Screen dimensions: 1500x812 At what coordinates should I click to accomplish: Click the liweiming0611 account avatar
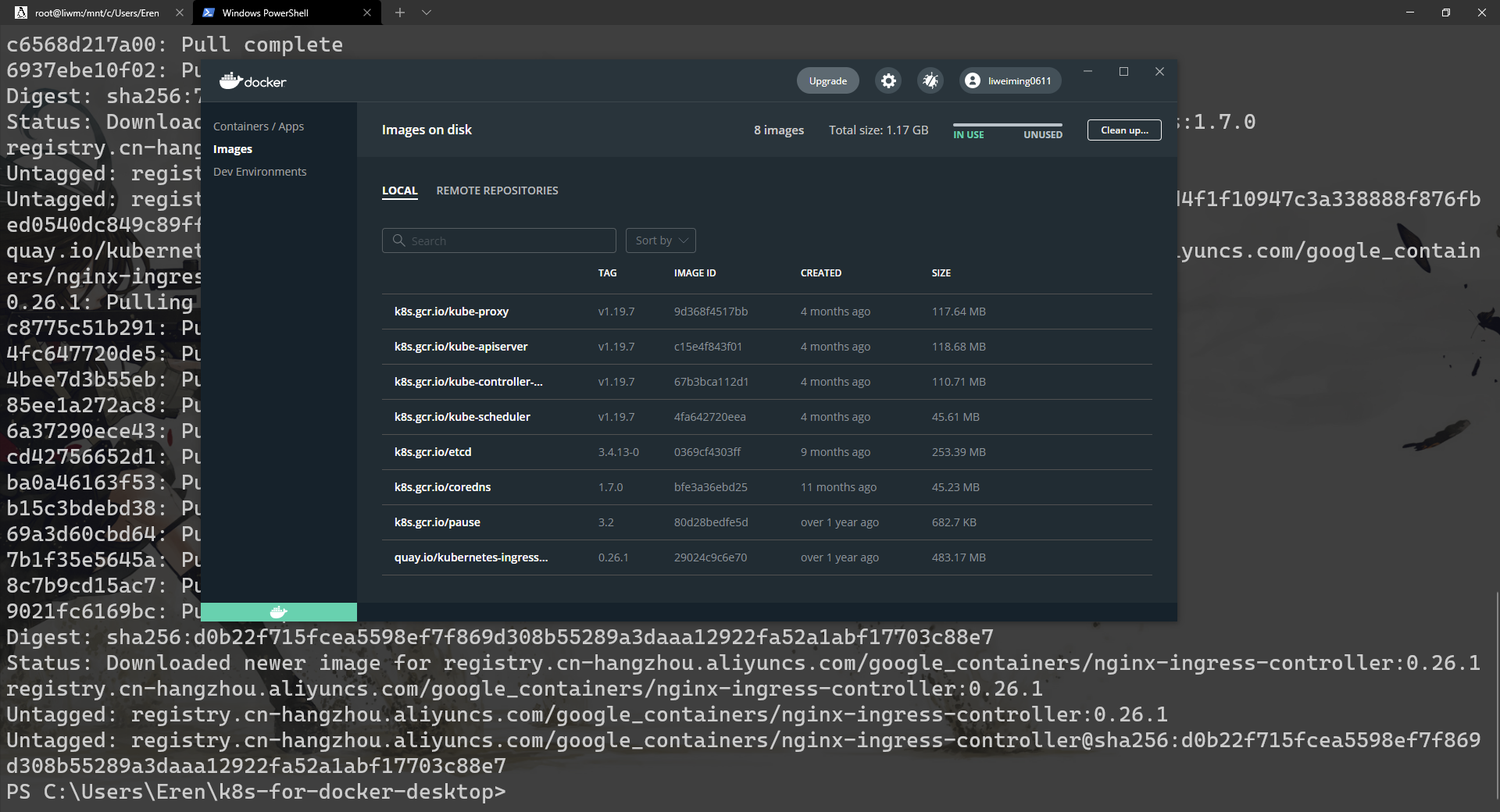pyautogui.click(x=972, y=80)
